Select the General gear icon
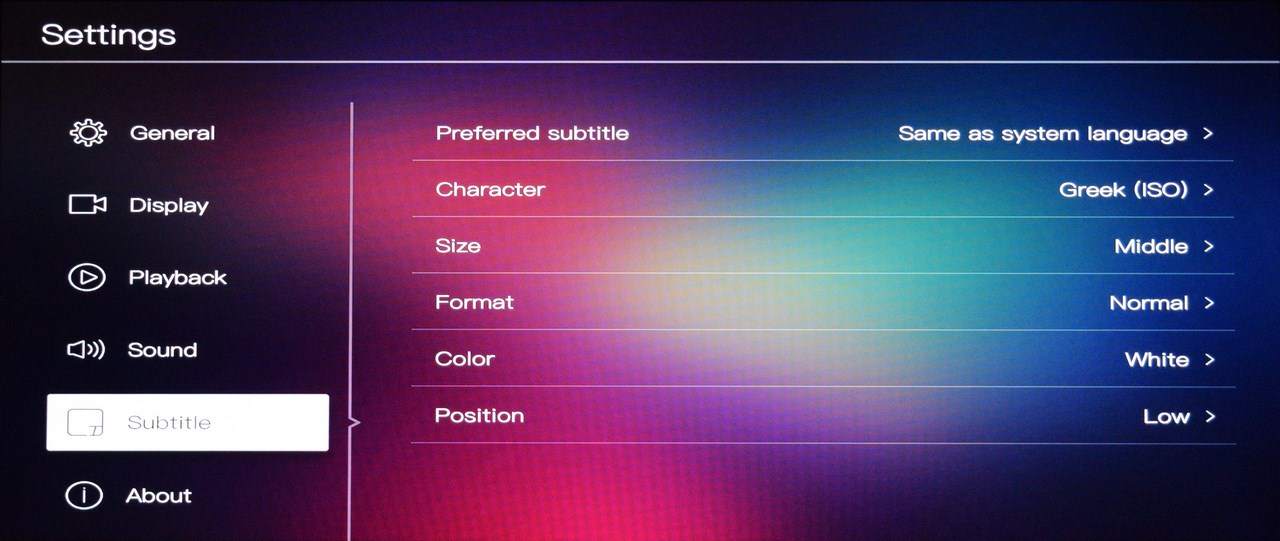The image size is (1280, 541). [88, 133]
